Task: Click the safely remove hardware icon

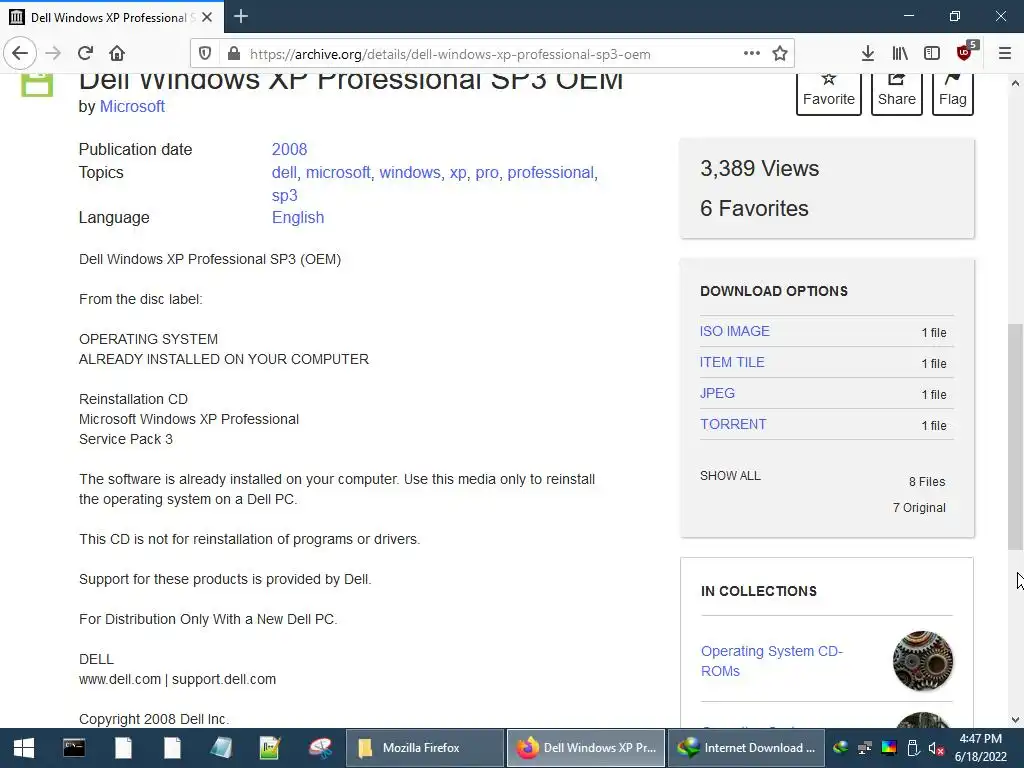Action: pos(913,748)
